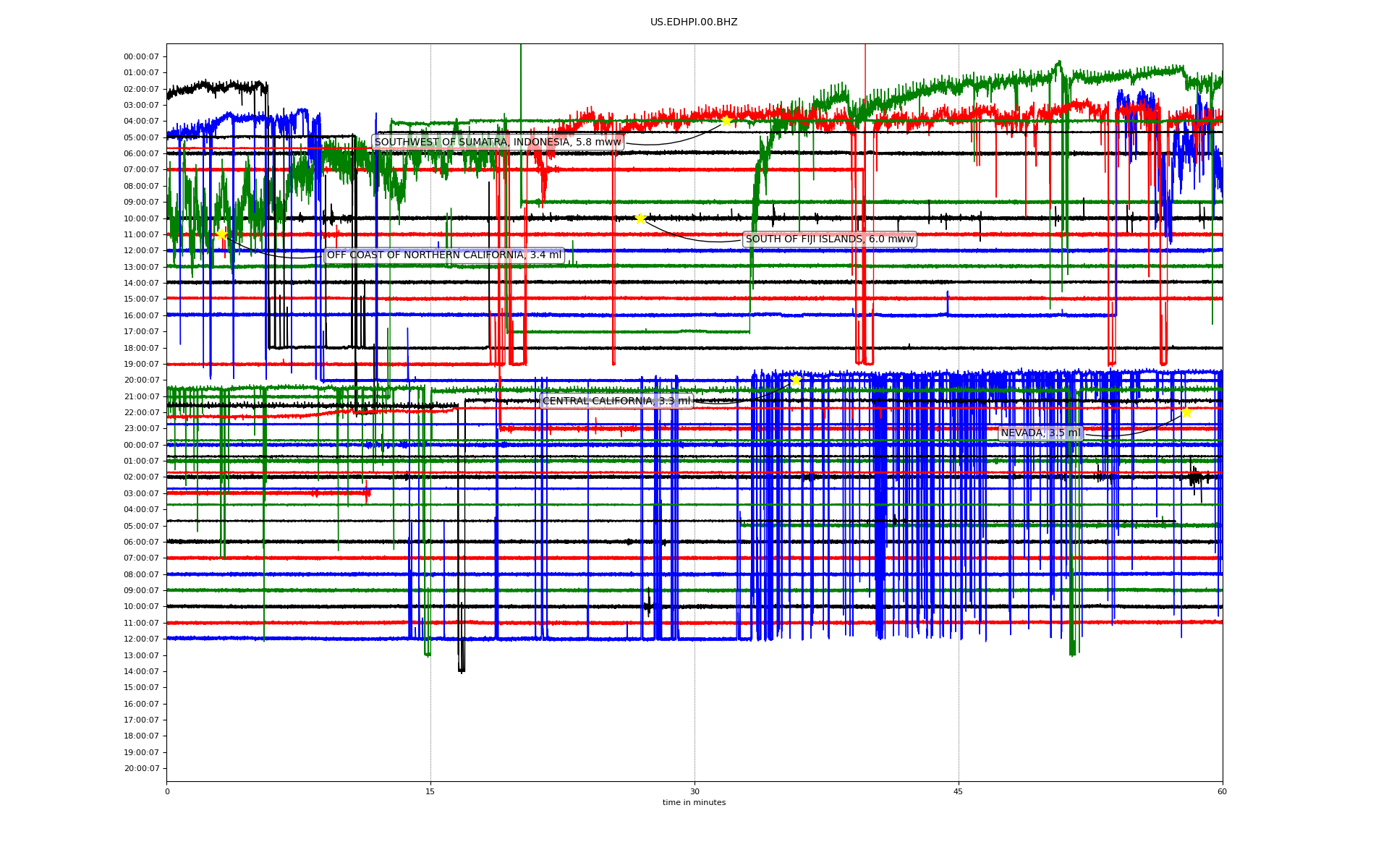Click the US.EDHPI.00.BHZ plot title
The height and width of the screenshot is (868, 1389).
[693, 22]
